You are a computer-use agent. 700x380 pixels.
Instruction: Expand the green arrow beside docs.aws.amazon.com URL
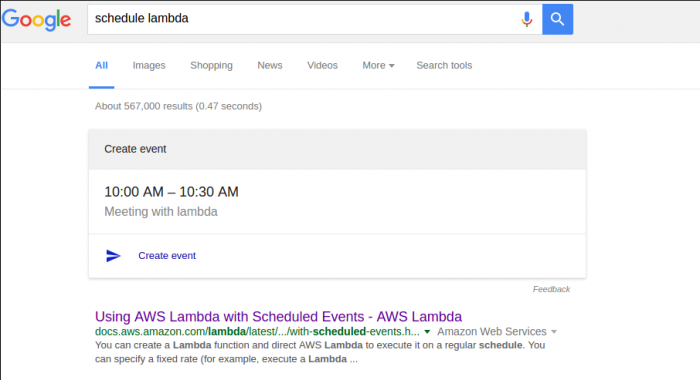click(427, 332)
